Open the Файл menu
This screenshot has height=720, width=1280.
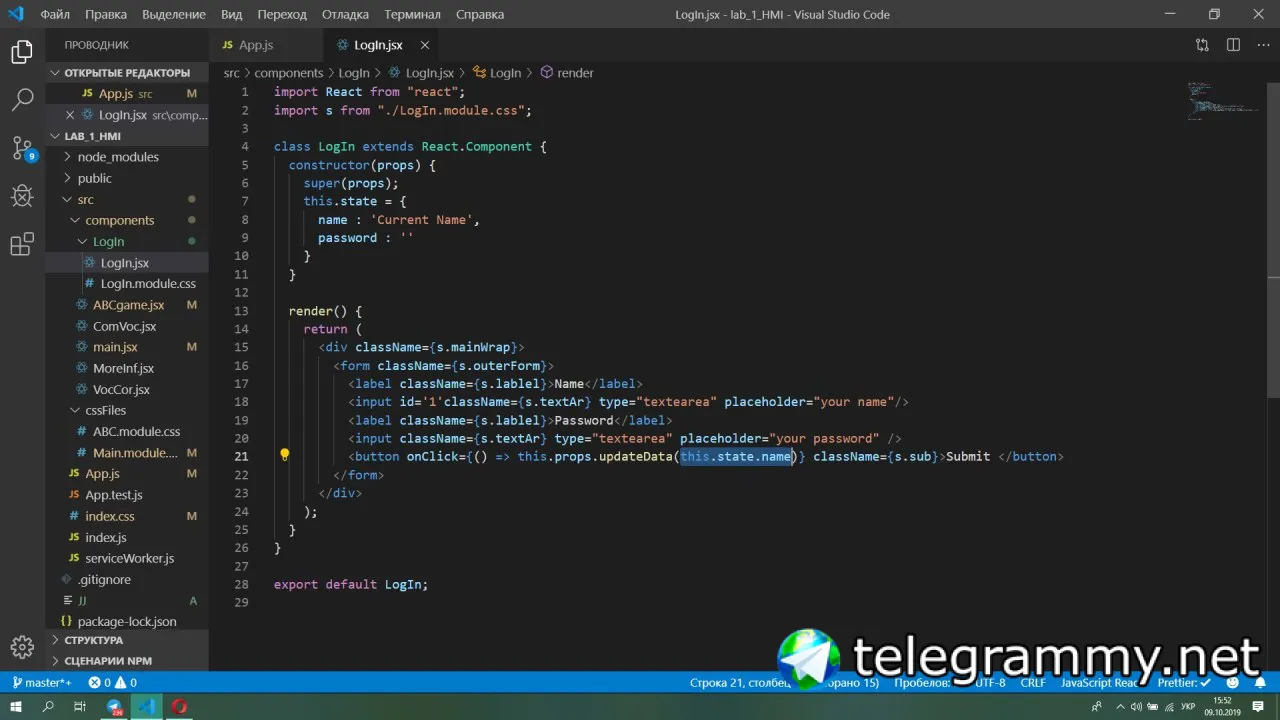coord(55,15)
